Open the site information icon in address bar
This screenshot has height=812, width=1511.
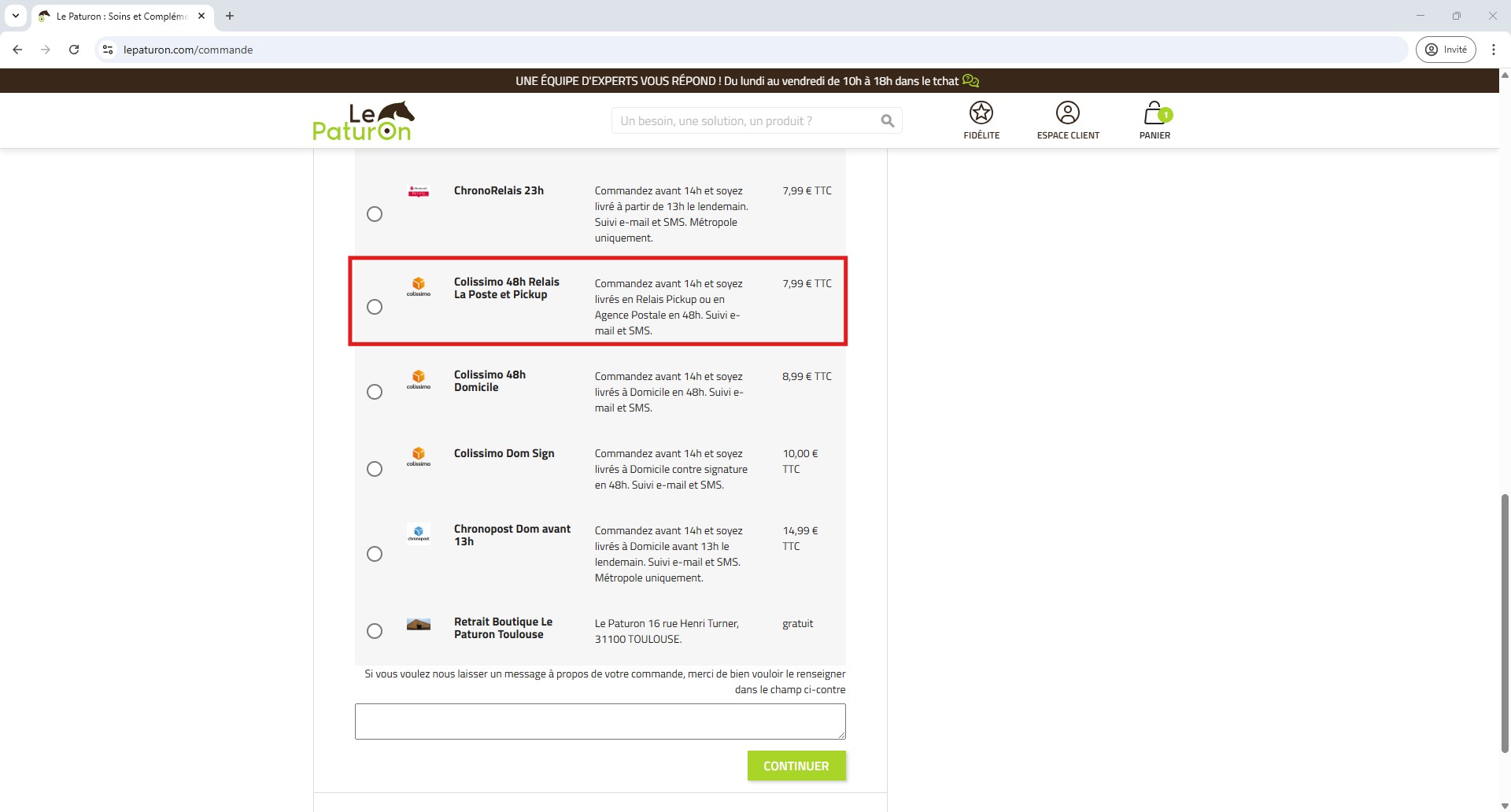click(x=109, y=50)
